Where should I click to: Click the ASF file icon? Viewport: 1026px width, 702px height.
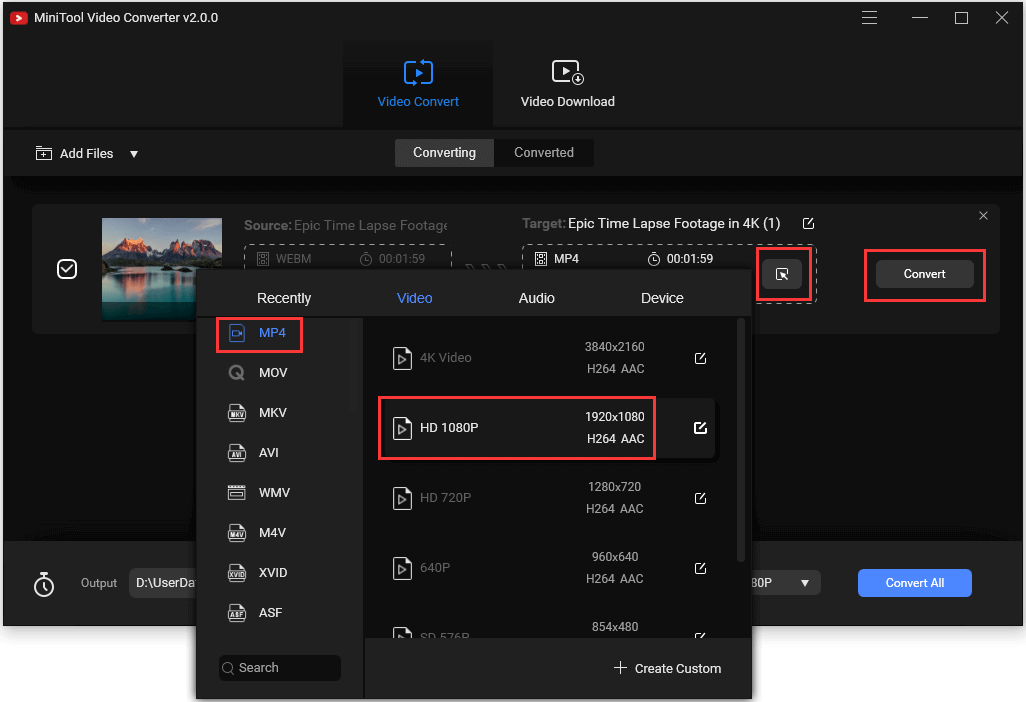point(236,613)
